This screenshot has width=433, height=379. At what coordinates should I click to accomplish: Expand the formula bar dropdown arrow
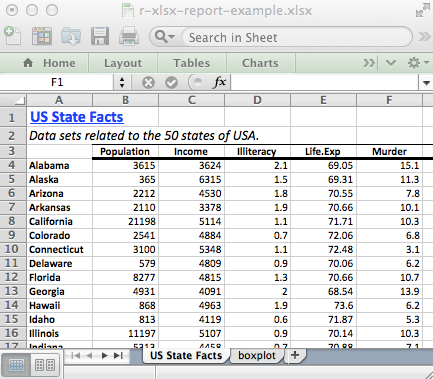point(426,83)
